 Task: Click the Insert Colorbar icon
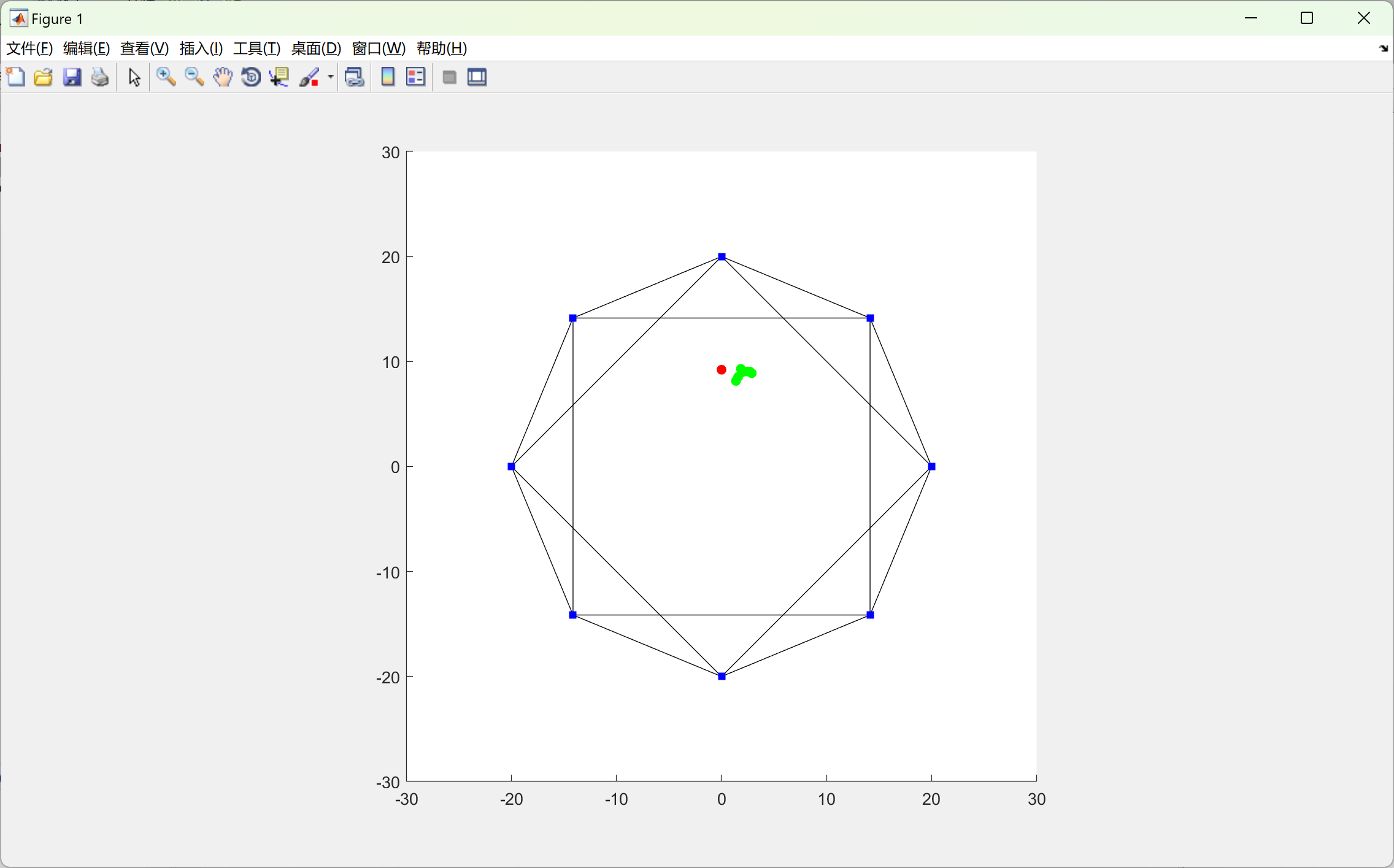pos(388,77)
